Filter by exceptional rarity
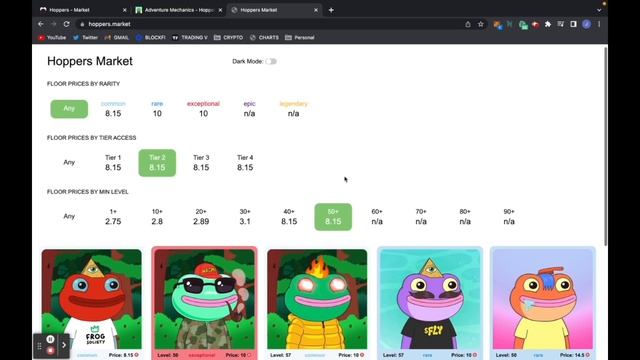This screenshot has width=640, height=360. click(x=203, y=109)
